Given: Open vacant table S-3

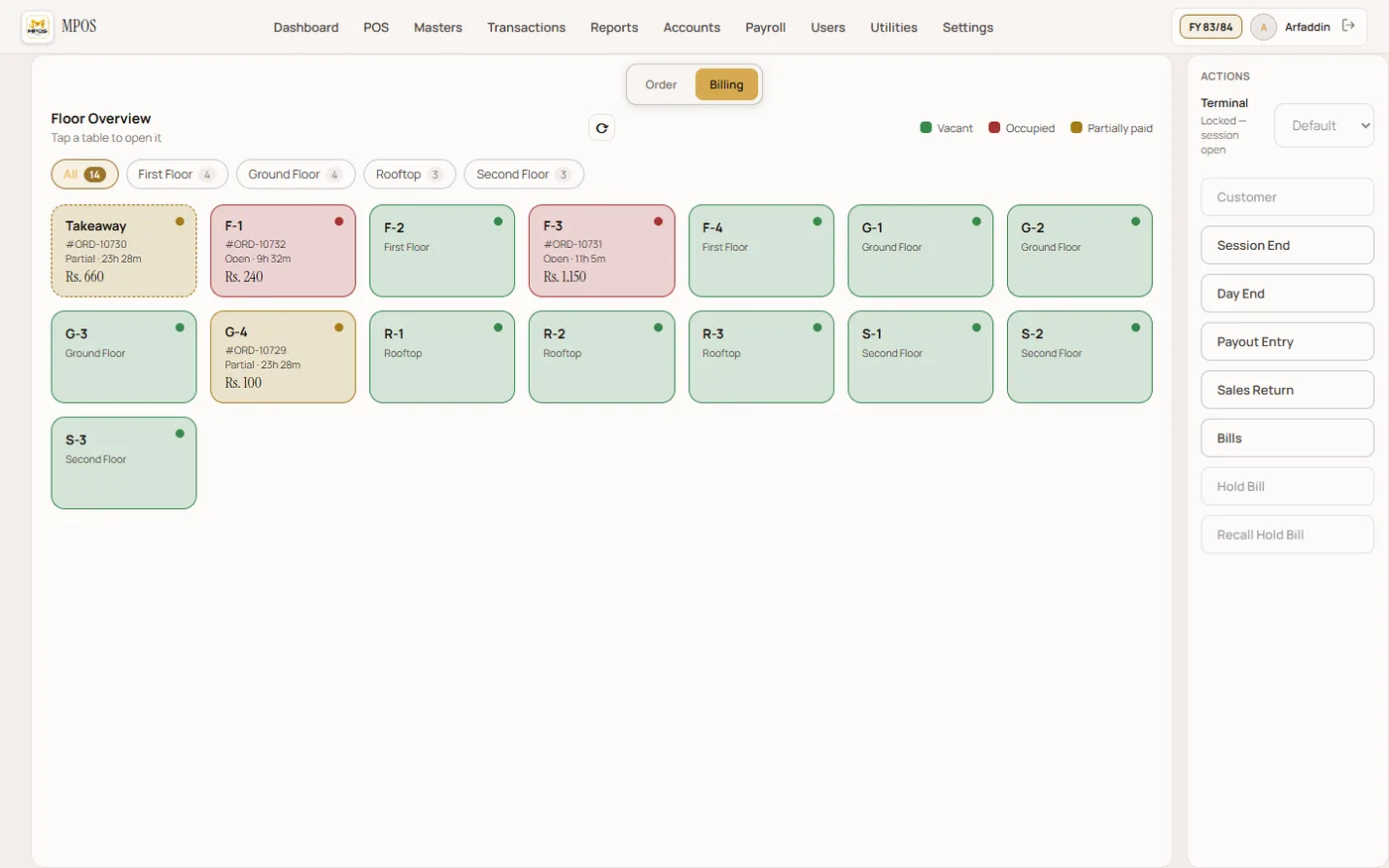Looking at the screenshot, I should click(124, 463).
